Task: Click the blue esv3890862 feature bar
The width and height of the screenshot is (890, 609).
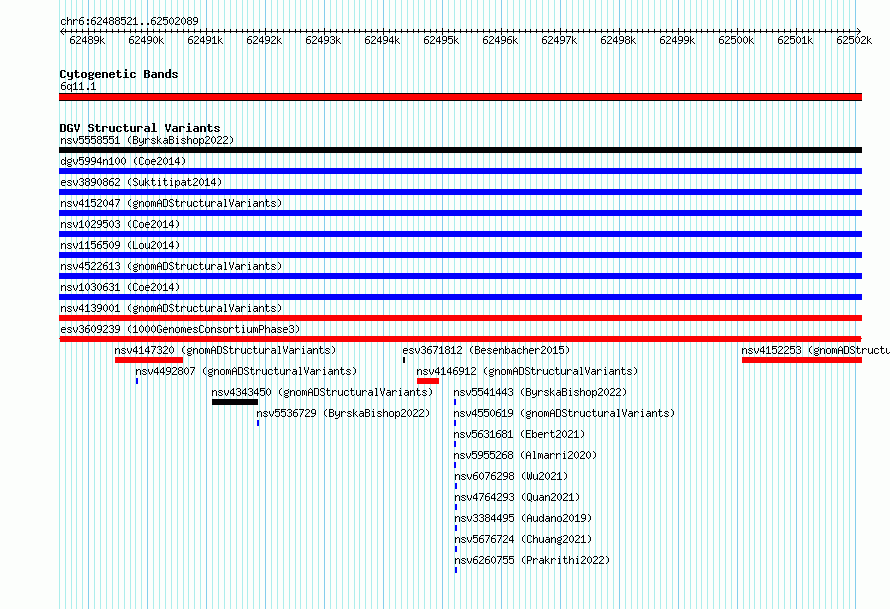Action: (x=460, y=192)
